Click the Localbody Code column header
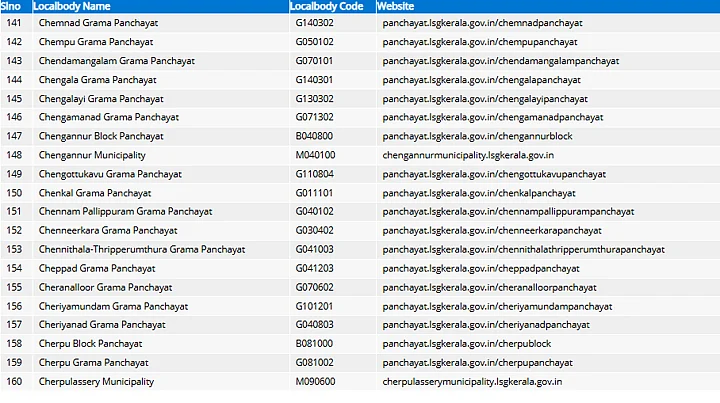Screen dimensions: 720x403 tap(326, 7)
